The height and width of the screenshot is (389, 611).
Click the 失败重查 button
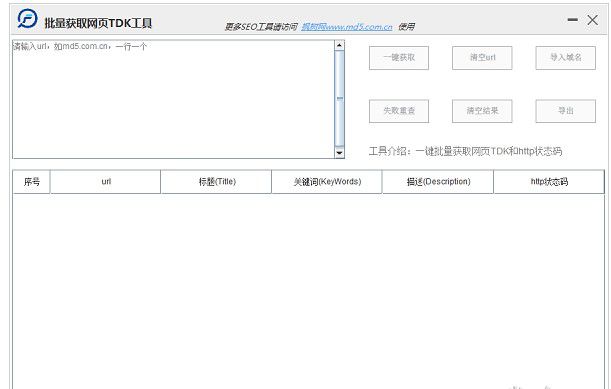click(x=399, y=111)
